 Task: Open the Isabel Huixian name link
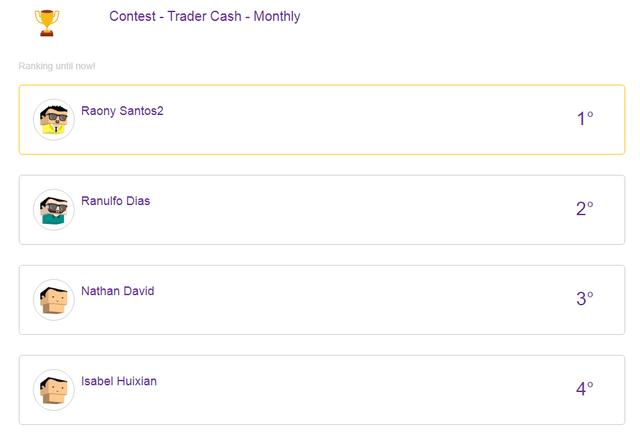tap(119, 381)
